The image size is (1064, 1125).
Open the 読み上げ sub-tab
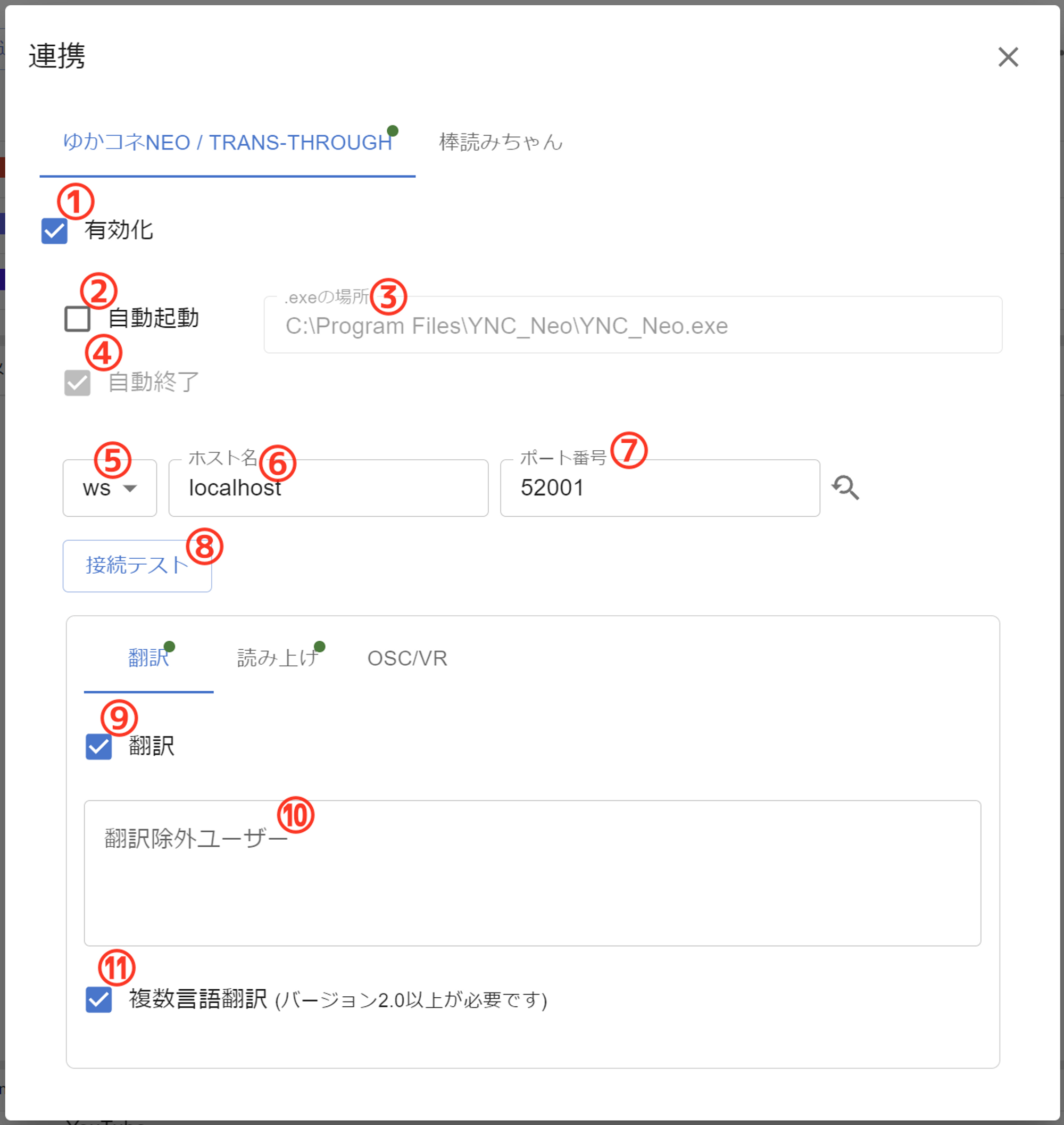point(278,658)
